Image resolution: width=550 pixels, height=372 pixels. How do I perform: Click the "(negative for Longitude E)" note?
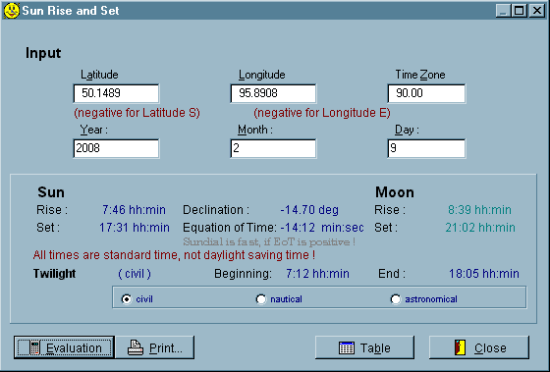pos(322,113)
